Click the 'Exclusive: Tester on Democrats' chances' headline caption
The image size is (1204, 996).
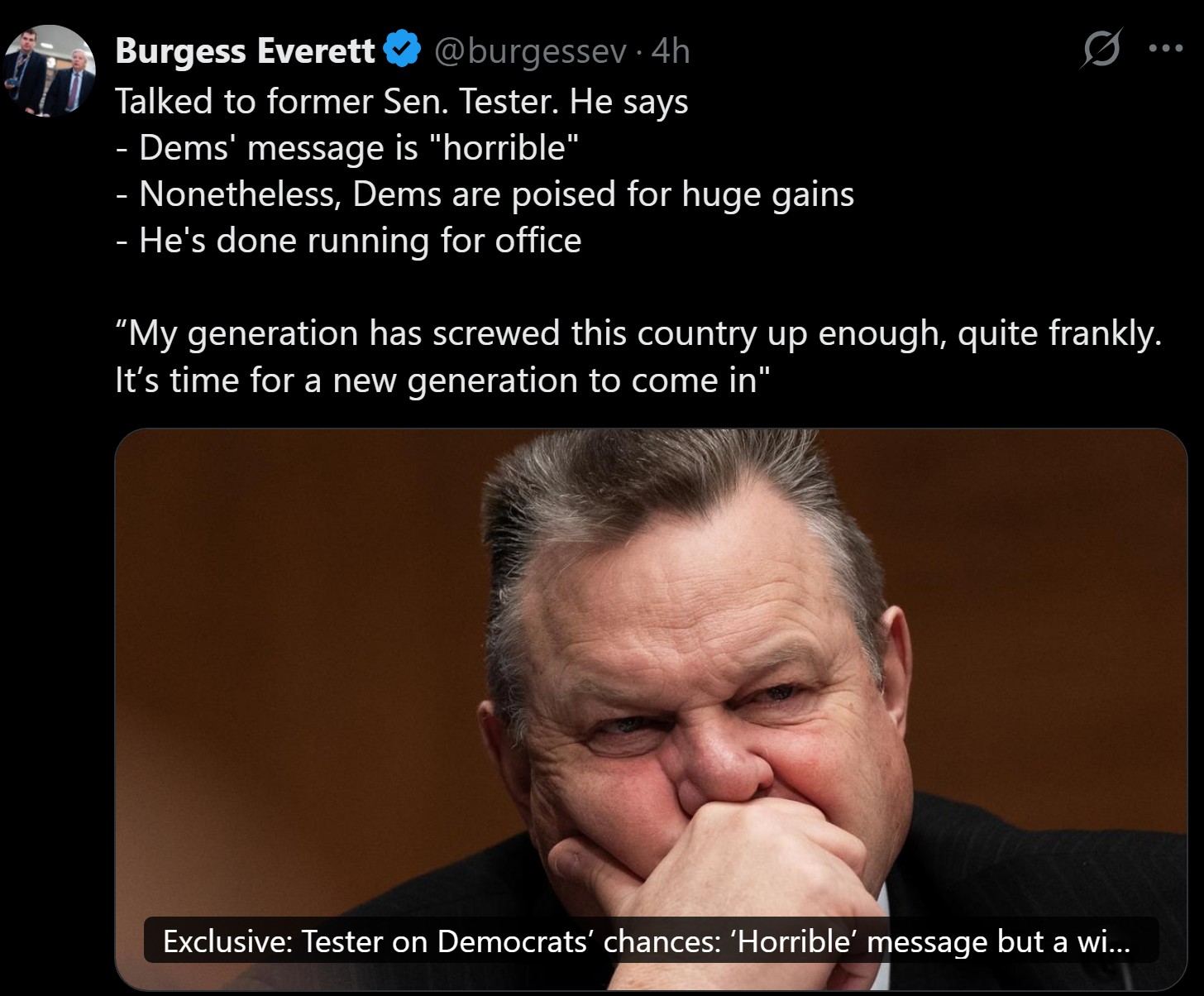click(646, 941)
